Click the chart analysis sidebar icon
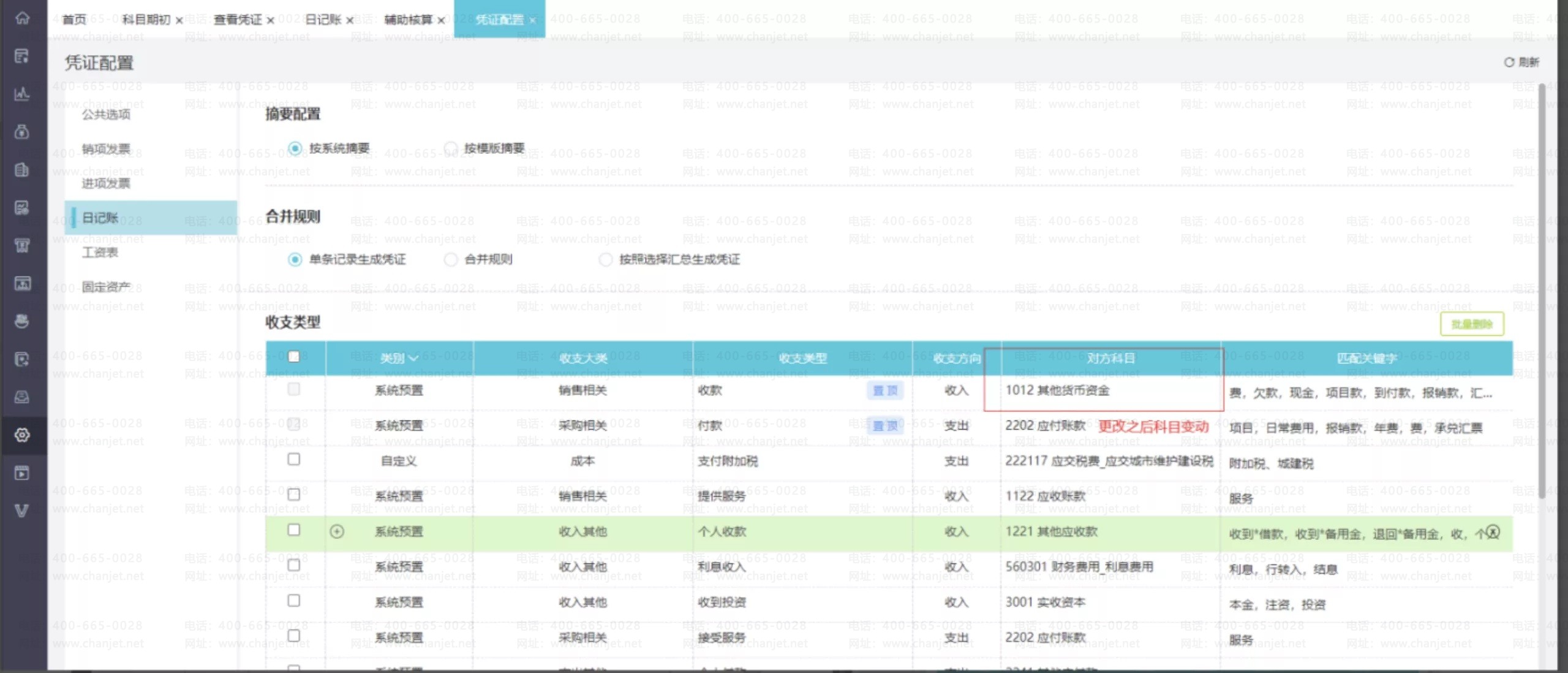The image size is (1568, 673). pyautogui.click(x=22, y=94)
